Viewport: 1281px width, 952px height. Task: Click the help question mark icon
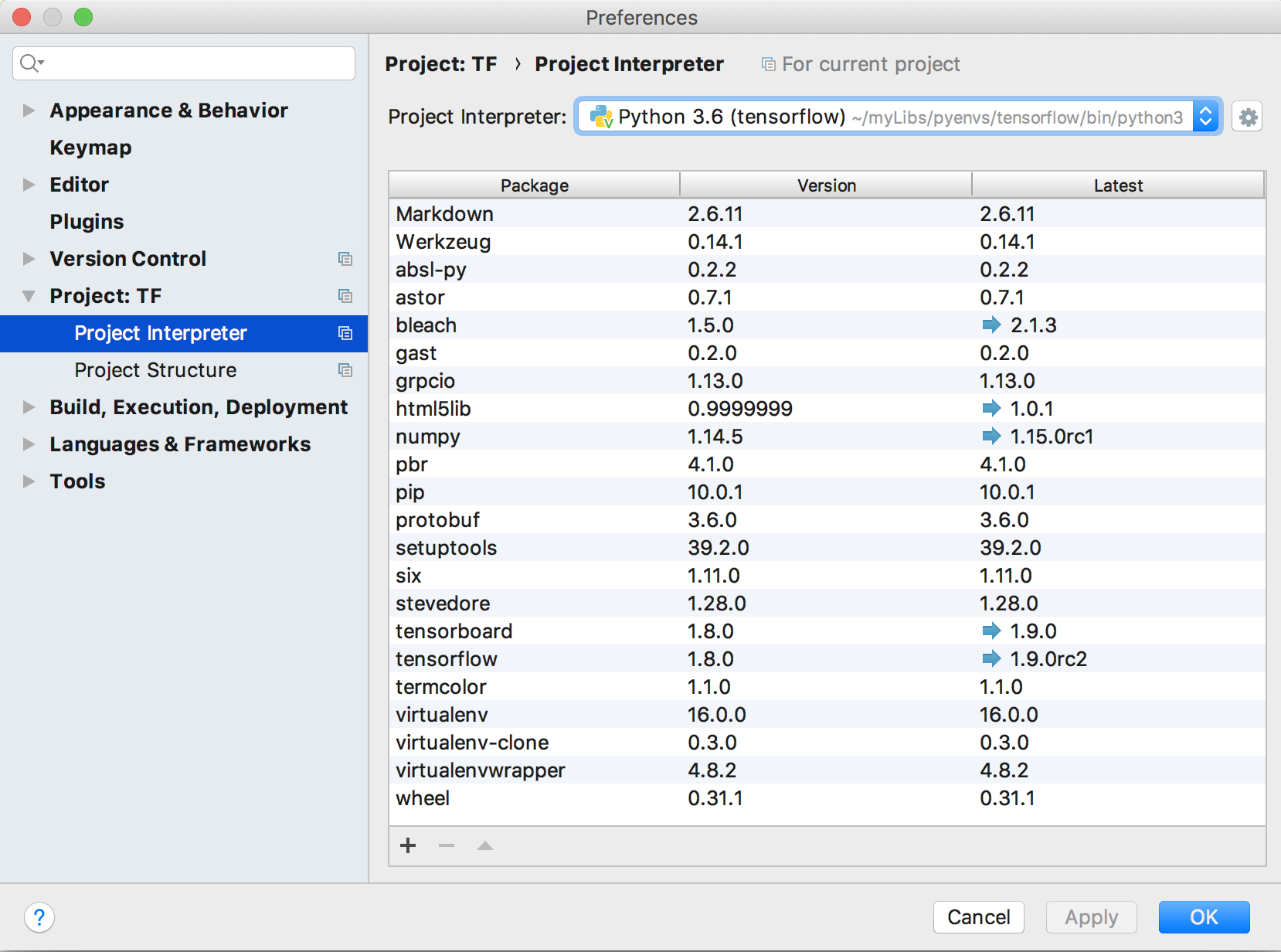click(39, 917)
